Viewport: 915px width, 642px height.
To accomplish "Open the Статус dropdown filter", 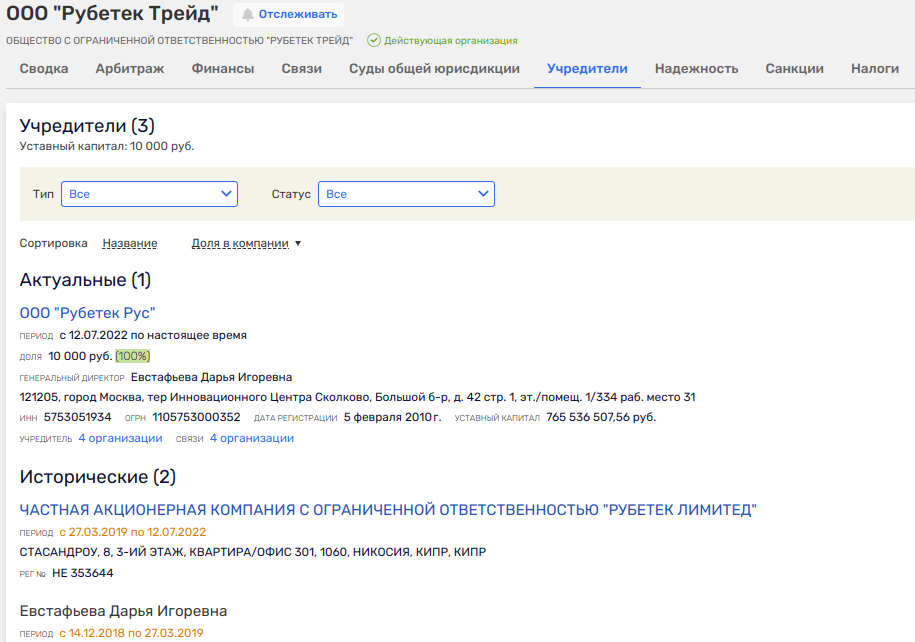I will click(406, 194).
